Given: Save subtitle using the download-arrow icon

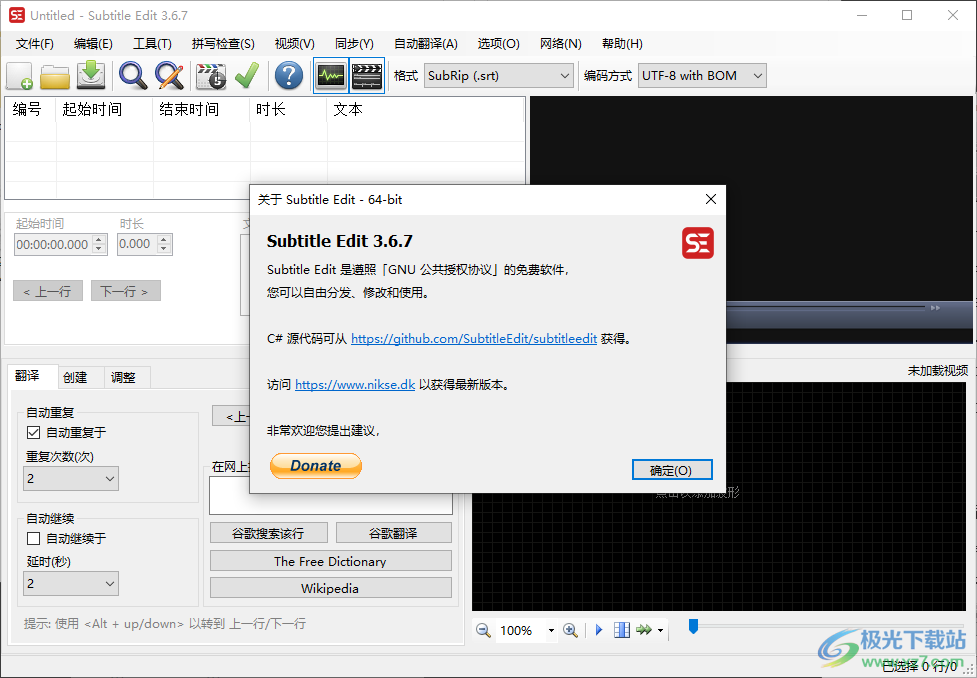Looking at the screenshot, I should (x=91, y=75).
